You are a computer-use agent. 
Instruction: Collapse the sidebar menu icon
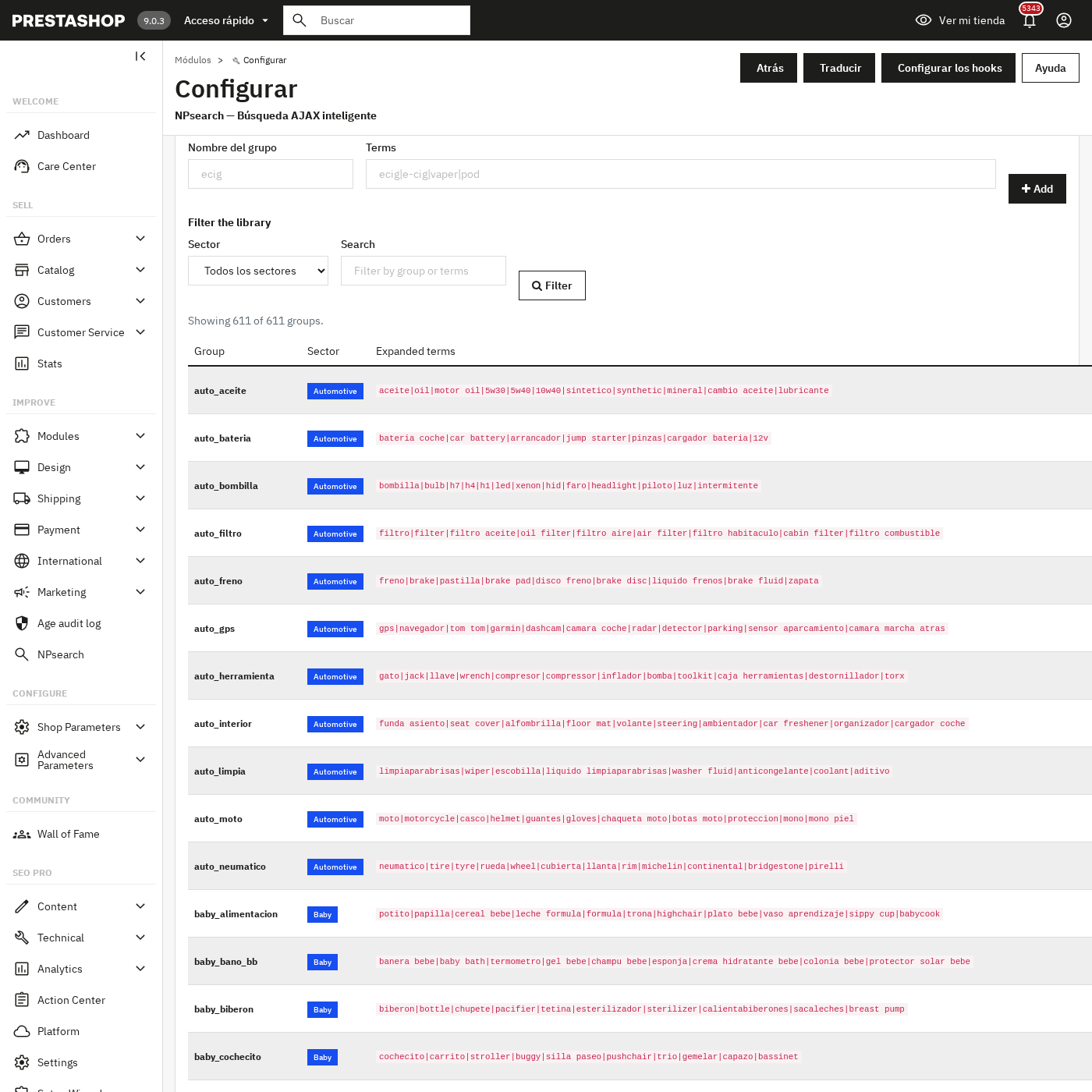point(140,56)
